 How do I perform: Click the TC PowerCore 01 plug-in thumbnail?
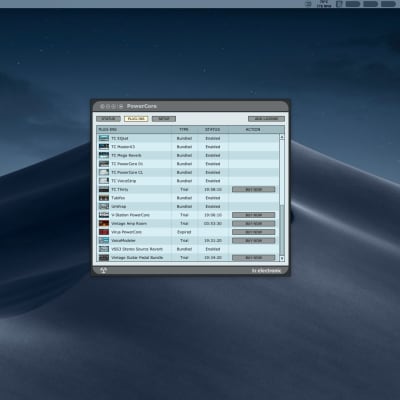(x=104, y=164)
